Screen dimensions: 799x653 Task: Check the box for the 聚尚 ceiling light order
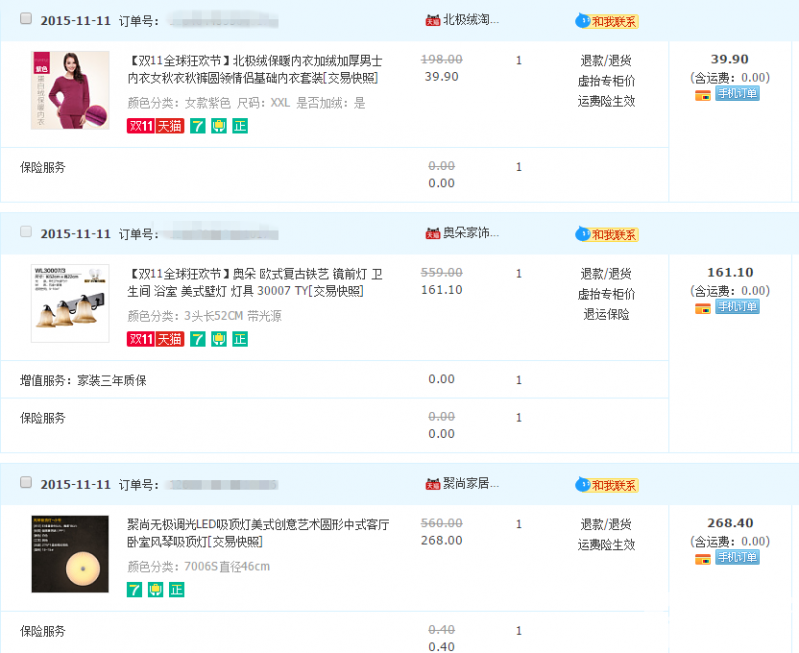tap(26, 483)
